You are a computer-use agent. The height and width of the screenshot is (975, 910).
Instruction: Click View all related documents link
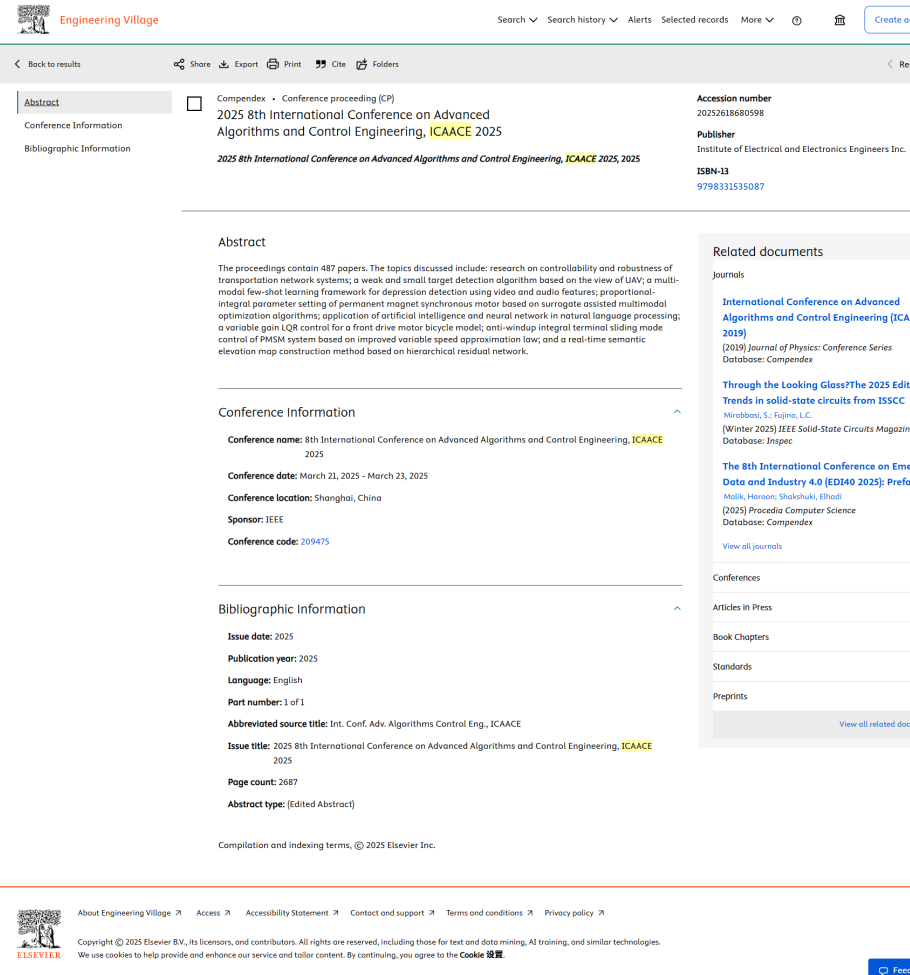[874, 724]
